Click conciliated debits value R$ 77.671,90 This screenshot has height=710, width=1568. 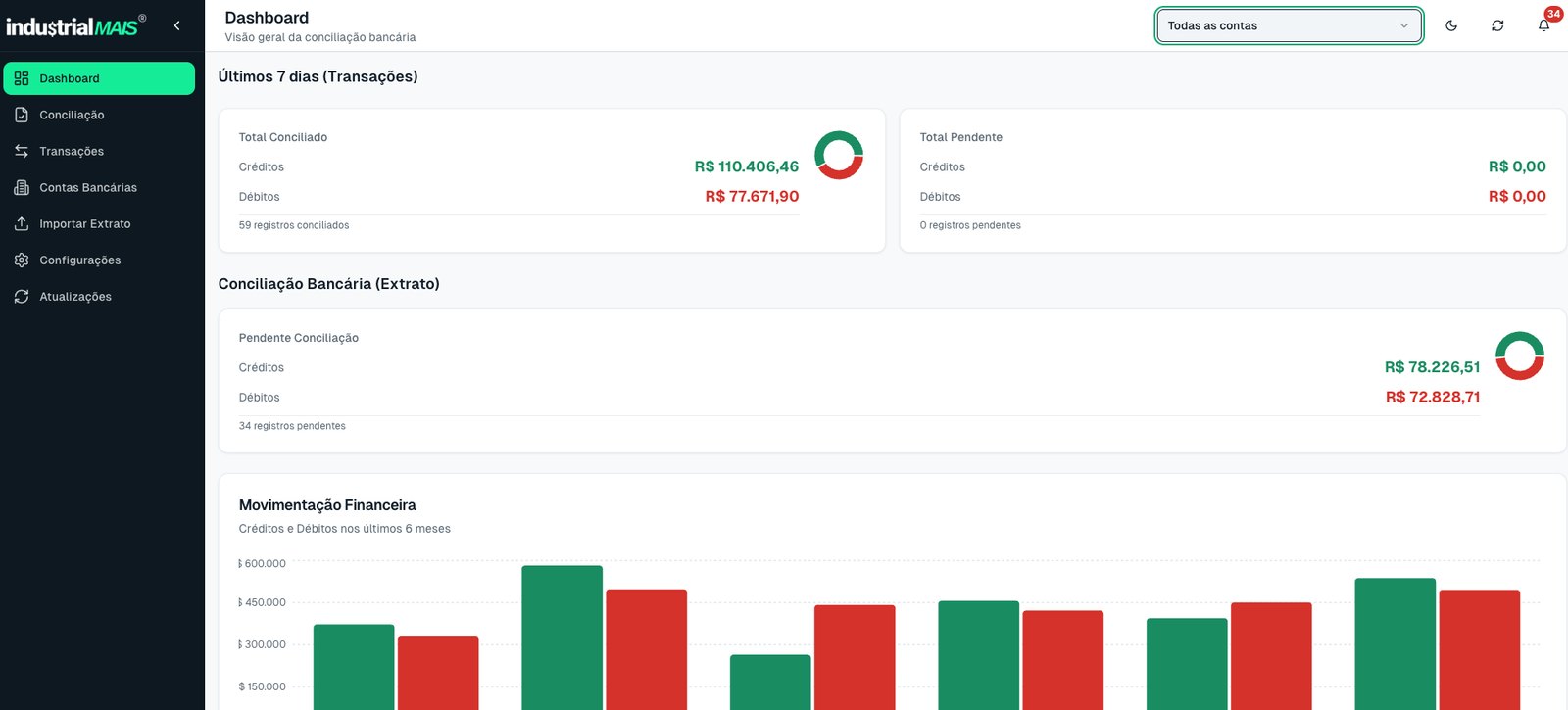point(752,196)
